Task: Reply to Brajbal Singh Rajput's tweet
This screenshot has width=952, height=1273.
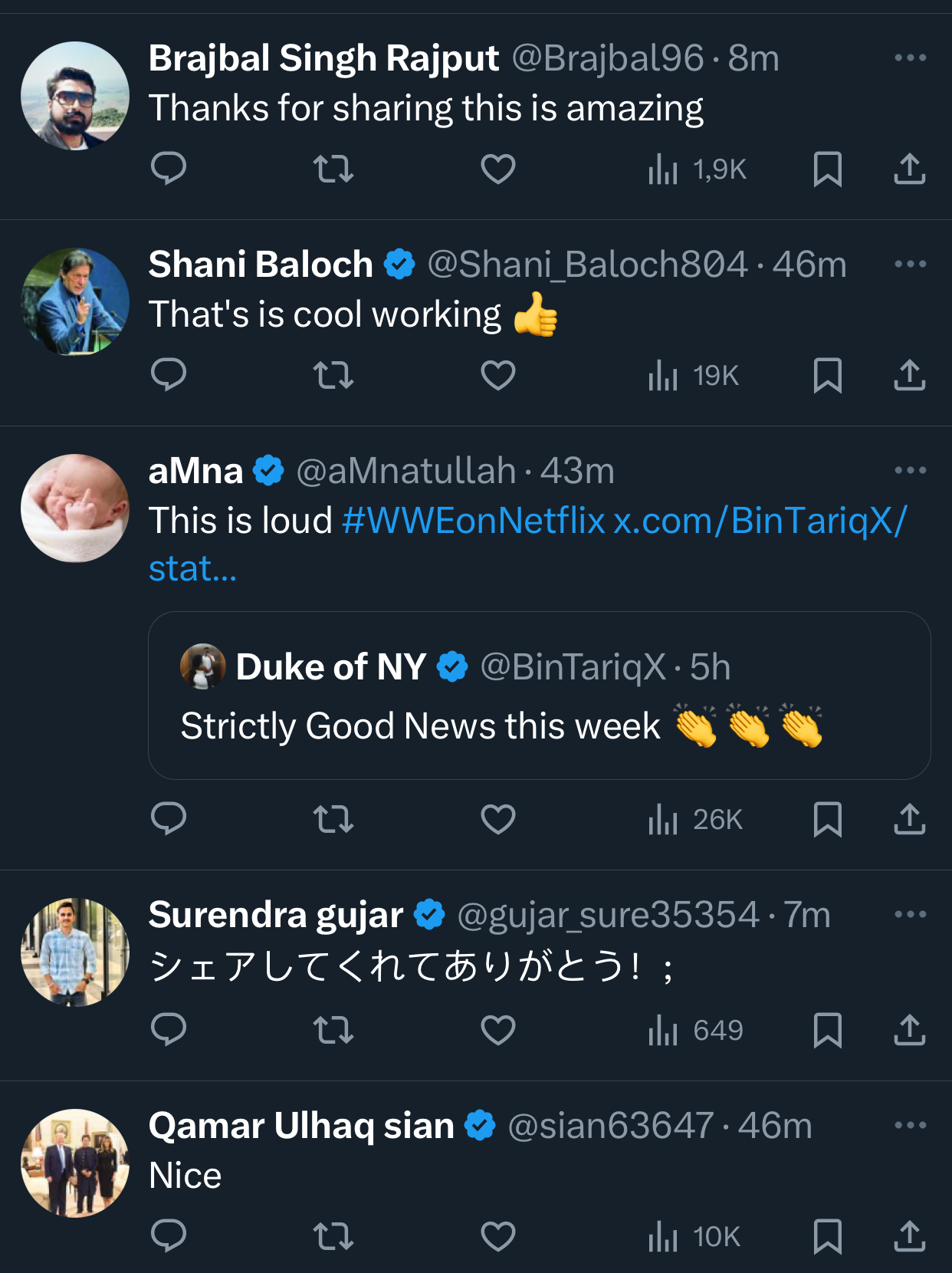Action: [169, 169]
